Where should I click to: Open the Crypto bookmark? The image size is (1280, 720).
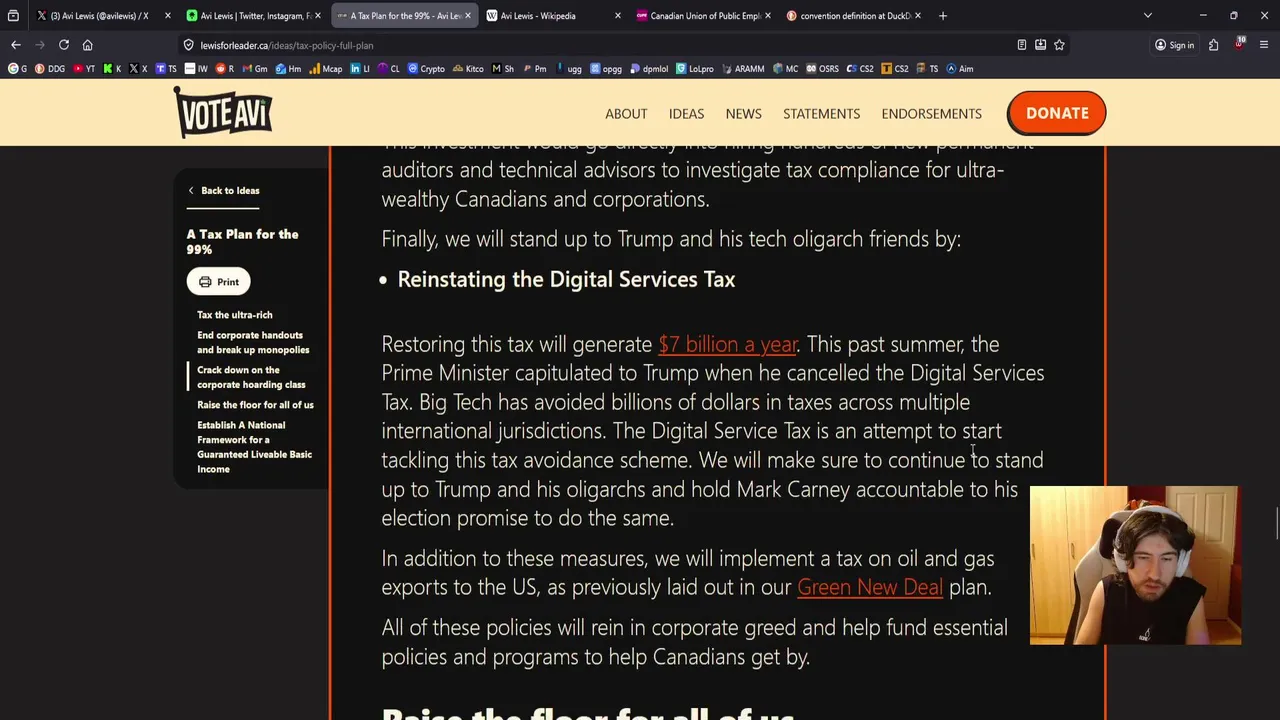426,69
